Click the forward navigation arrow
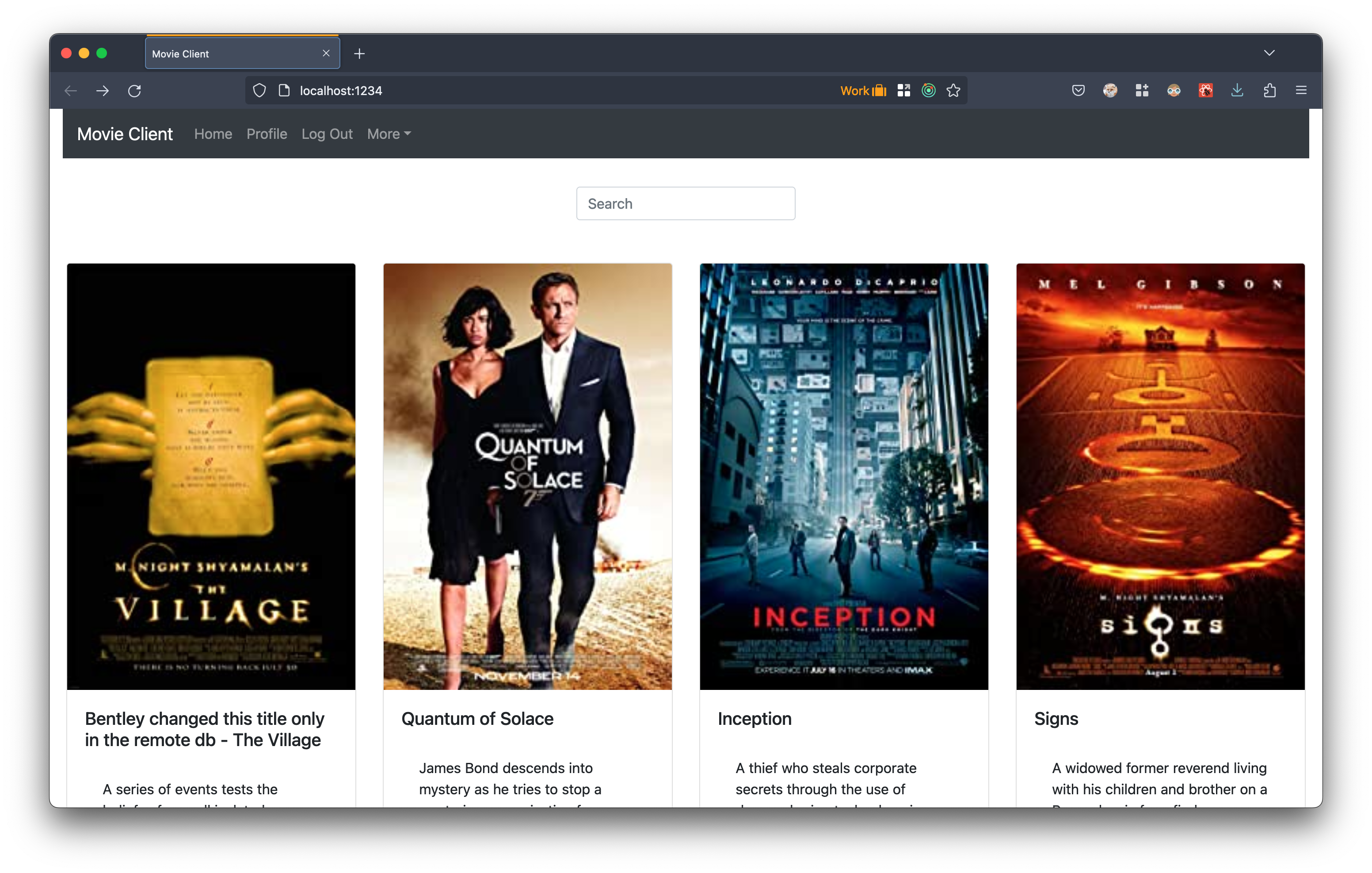Viewport: 1372px width, 873px height. 103,91
